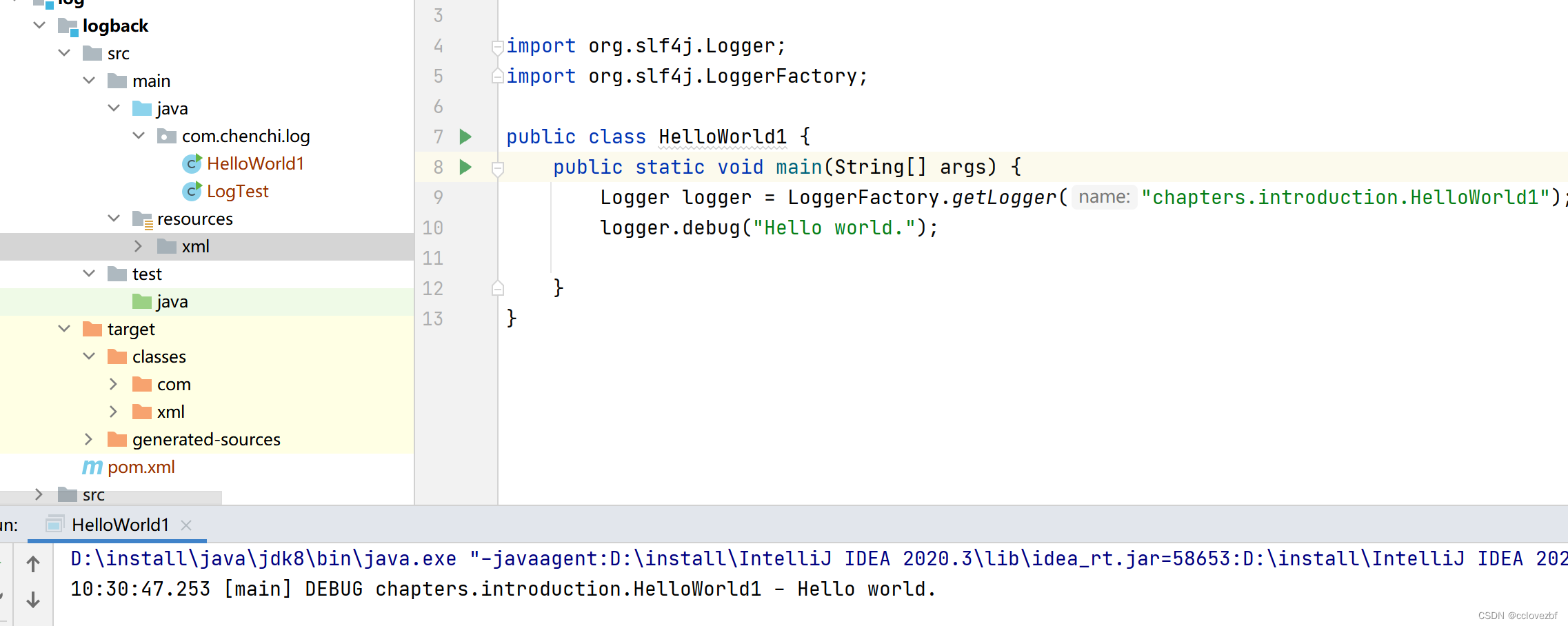Screen dimensions: 1568x626
Task: Click the resources folder icon
Action: pyautogui.click(x=142, y=219)
